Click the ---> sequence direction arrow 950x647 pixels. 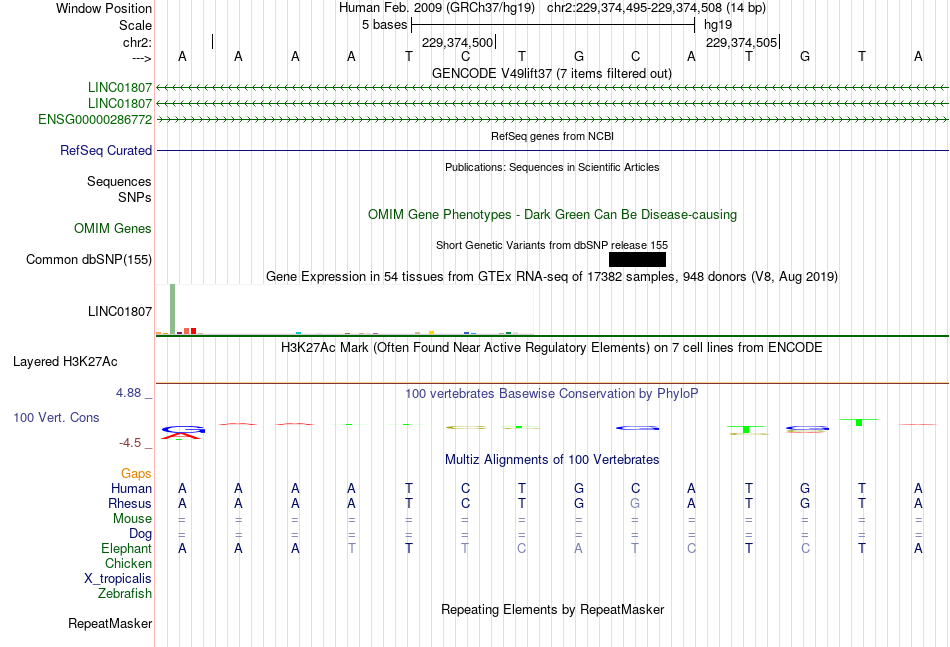coord(141,58)
